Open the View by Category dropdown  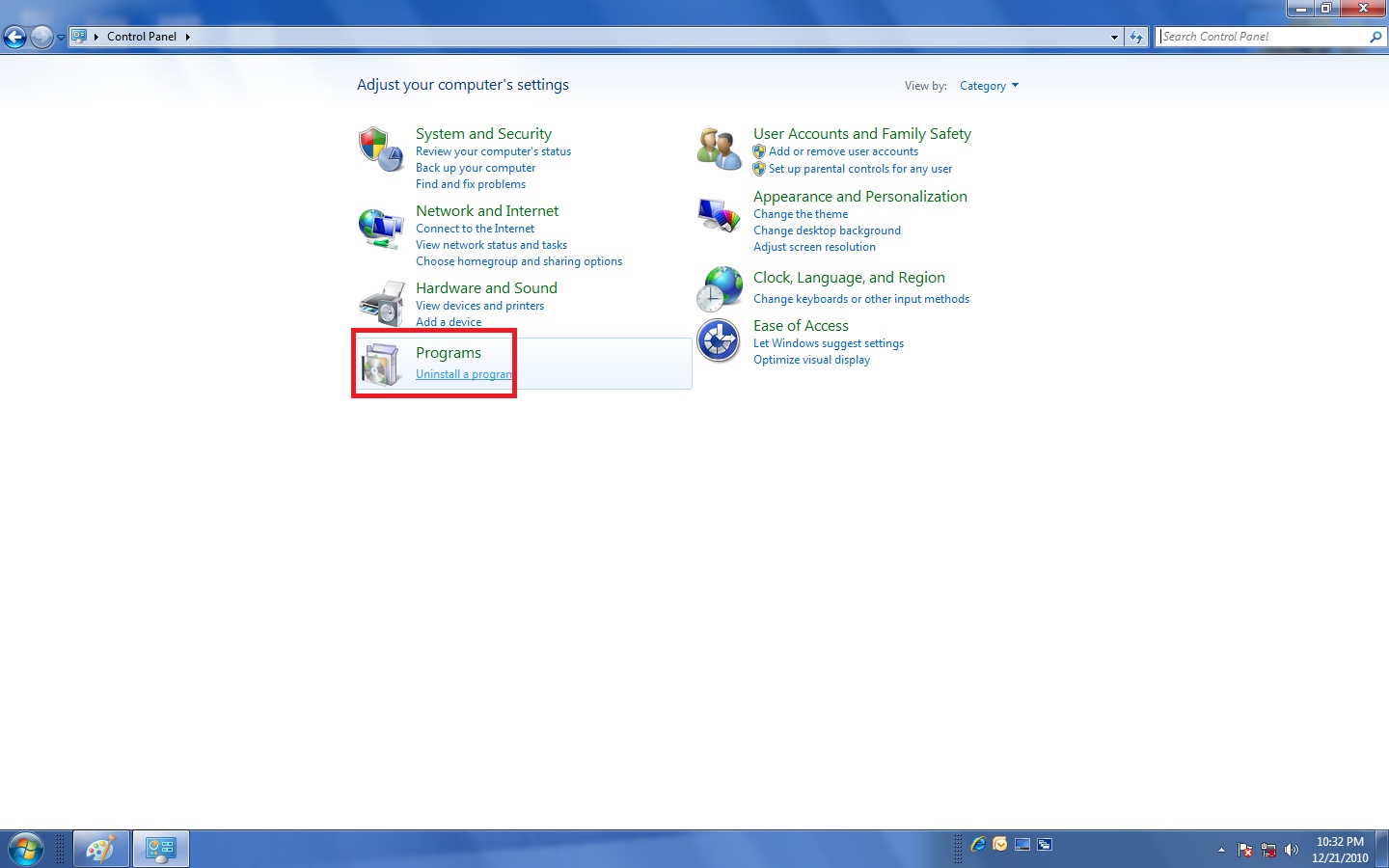coord(989,86)
